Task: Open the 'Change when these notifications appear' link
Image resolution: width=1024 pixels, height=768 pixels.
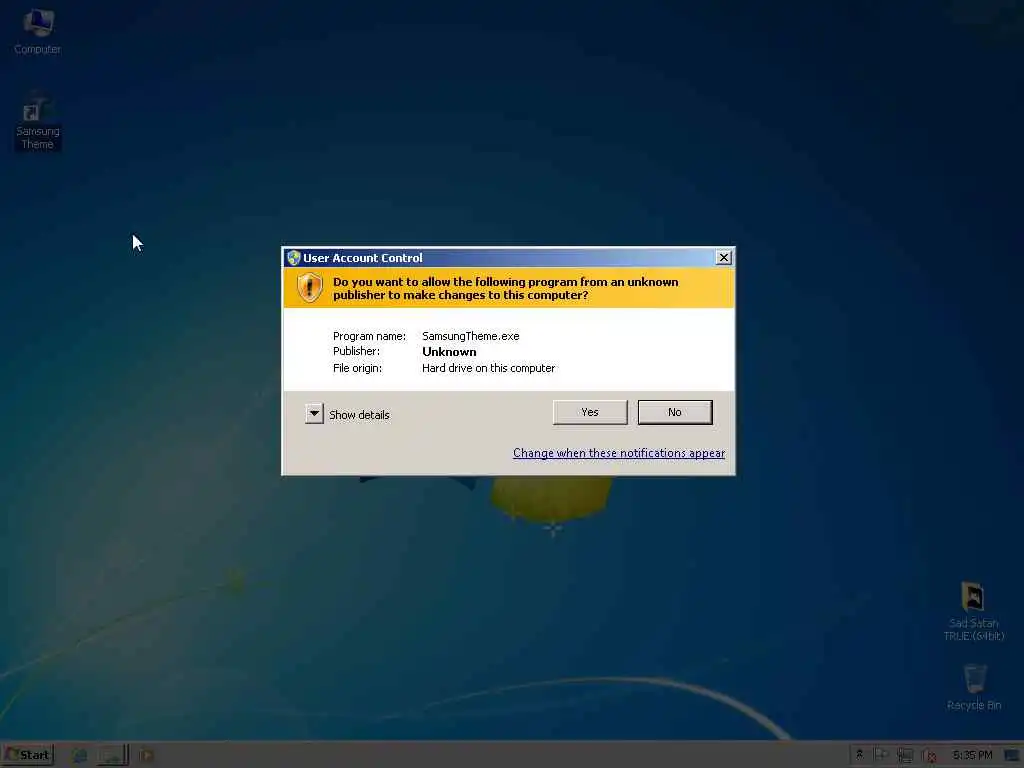Action: coord(618,453)
